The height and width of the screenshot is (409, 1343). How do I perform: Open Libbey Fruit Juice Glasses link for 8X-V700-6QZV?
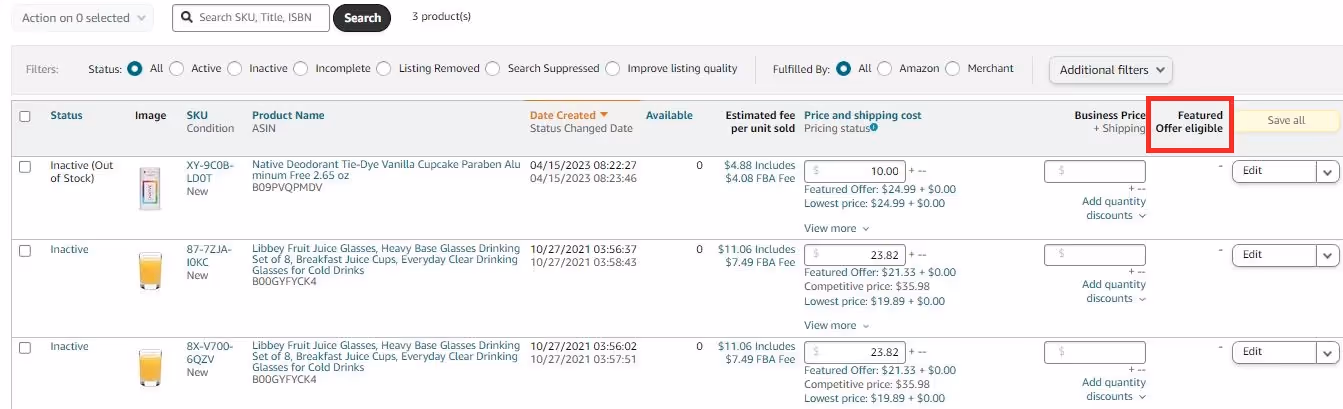pyautogui.click(x=386, y=357)
